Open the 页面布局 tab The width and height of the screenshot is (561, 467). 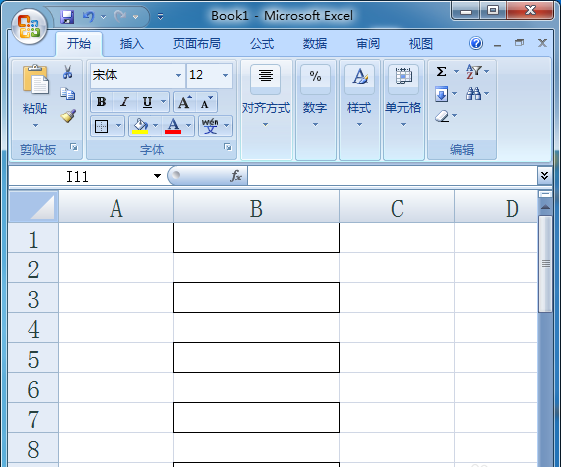pyautogui.click(x=196, y=44)
